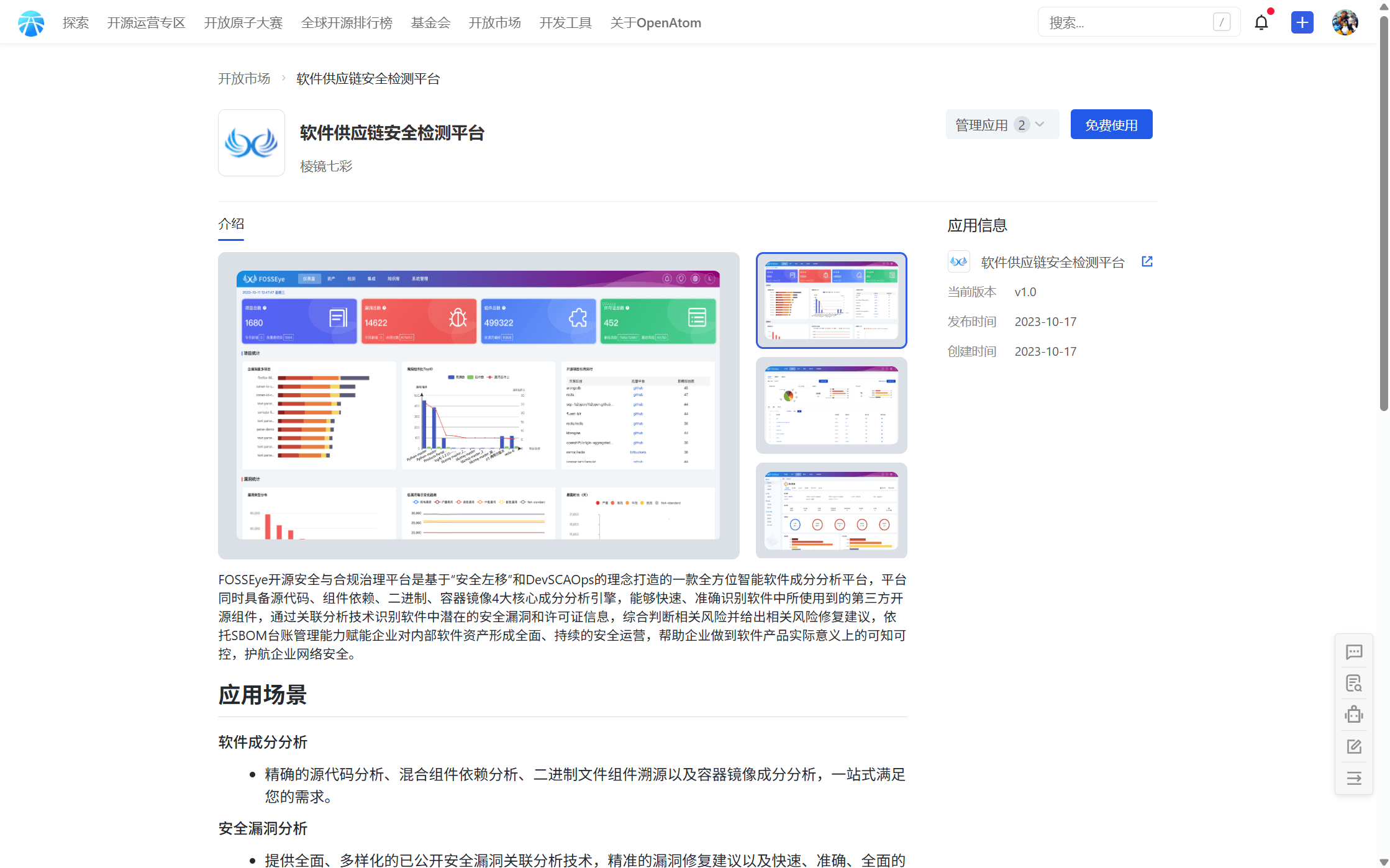This screenshot has height=868, width=1390.
Task: Click the 安全漏洞分析 subheading
Action: pos(263,828)
